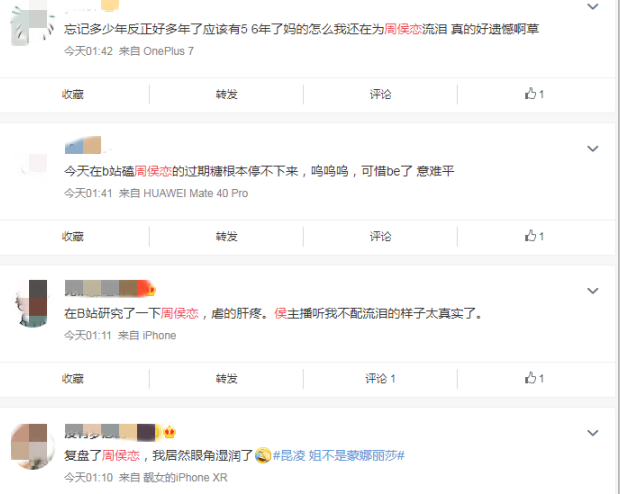
Task: Open the 01:10 post author's avatar
Action: tap(32, 447)
